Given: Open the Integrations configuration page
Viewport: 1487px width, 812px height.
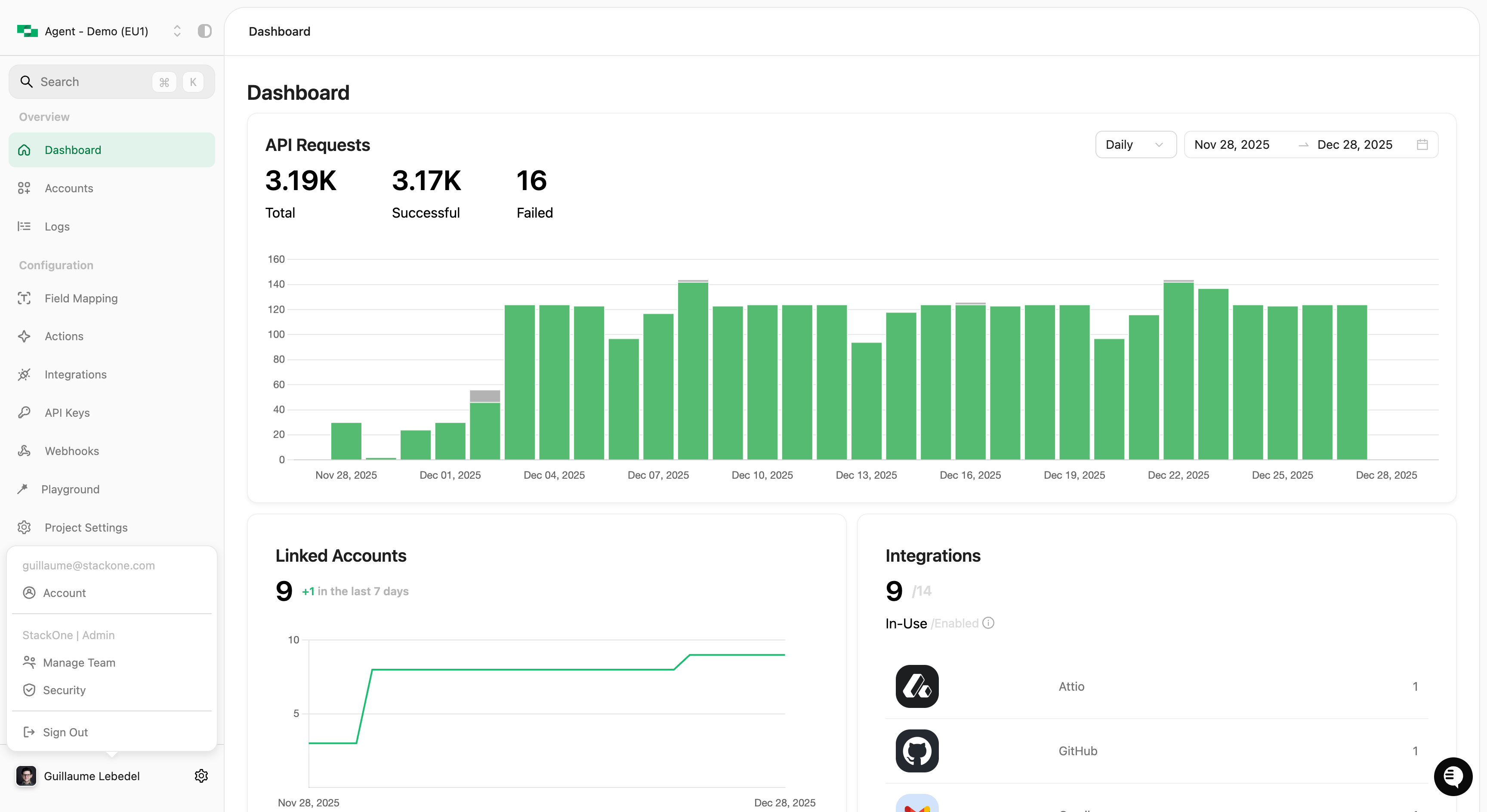Looking at the screenshot, I should click(x=76, y=374).
